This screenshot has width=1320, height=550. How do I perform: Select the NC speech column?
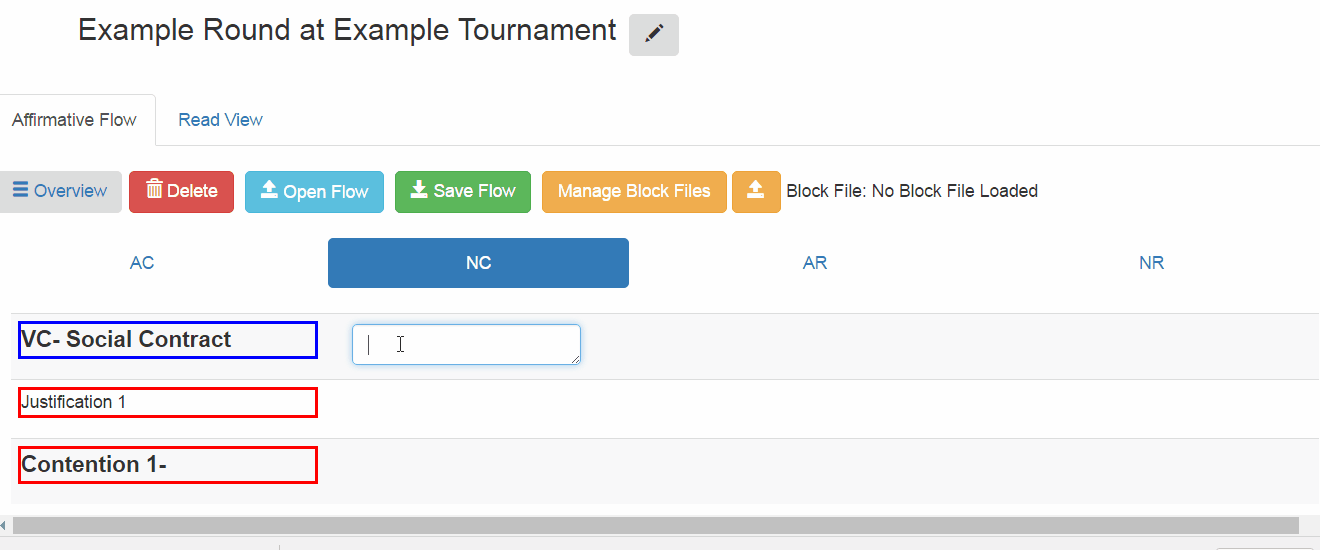[x=478, y=263]
